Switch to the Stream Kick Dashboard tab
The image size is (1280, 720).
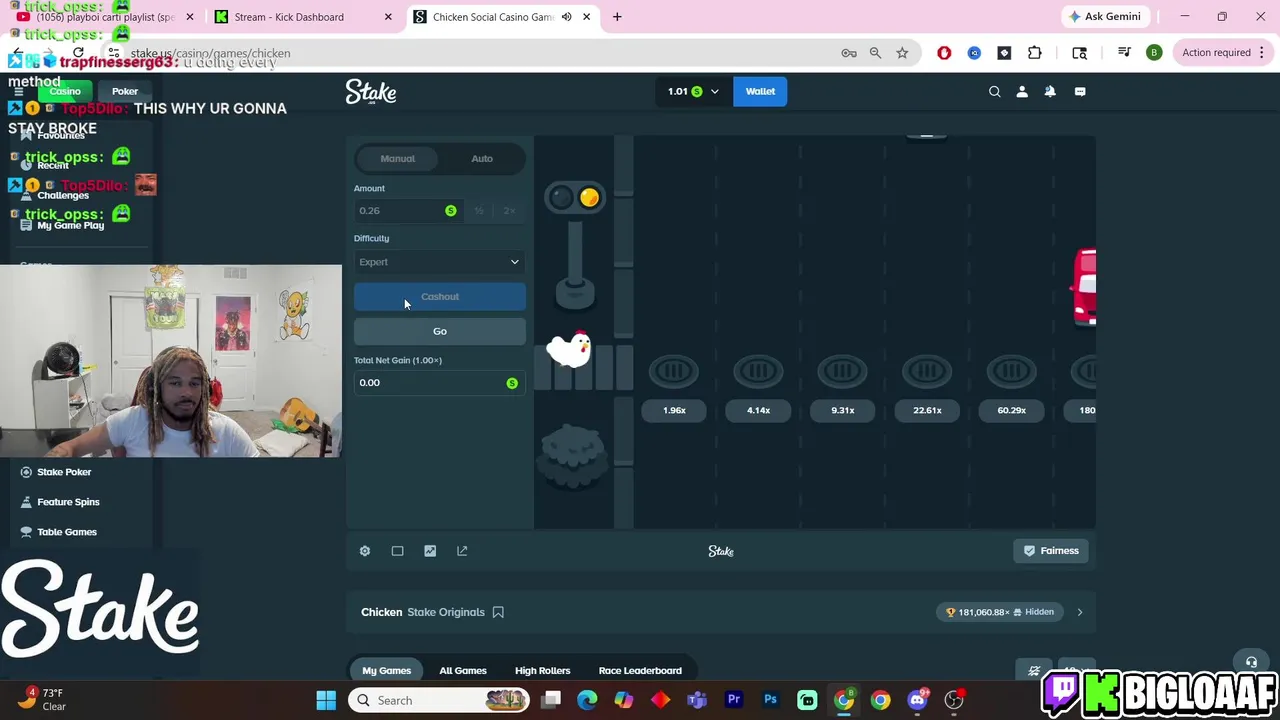click(x=304, y=17)
